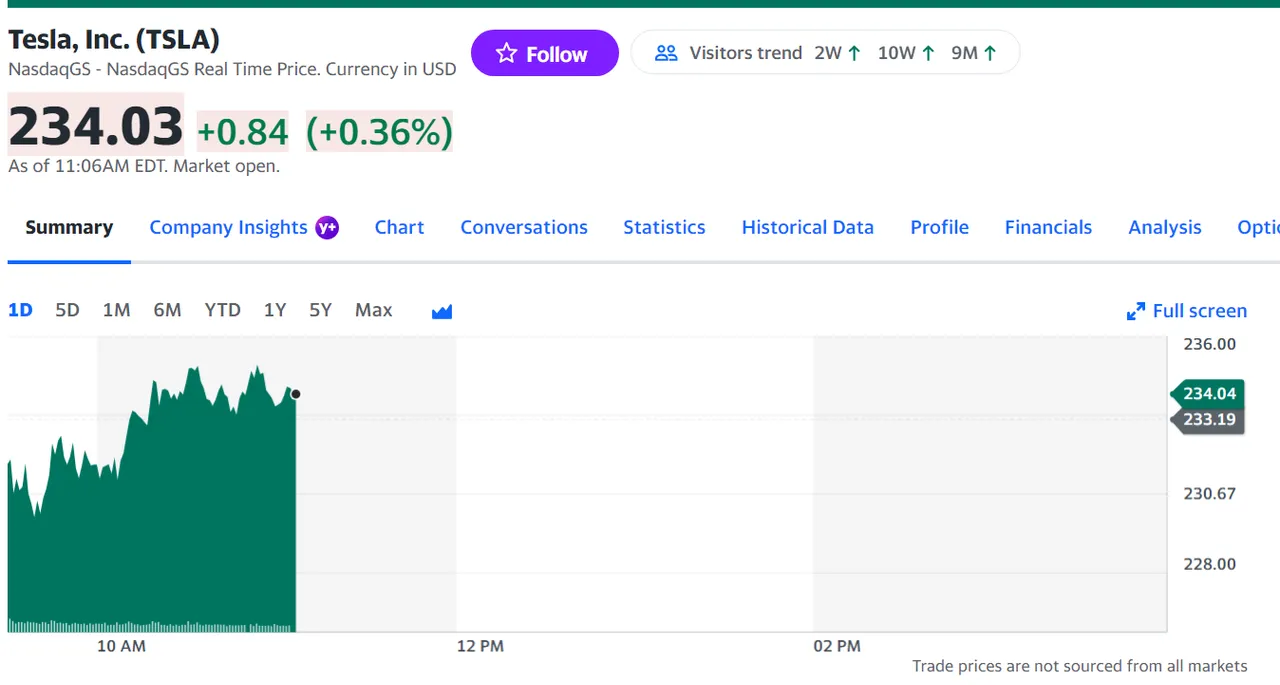Open the Profile tab
This screenshot has height=685, width=1280.
pyautogui.click(x=939, y=227)
